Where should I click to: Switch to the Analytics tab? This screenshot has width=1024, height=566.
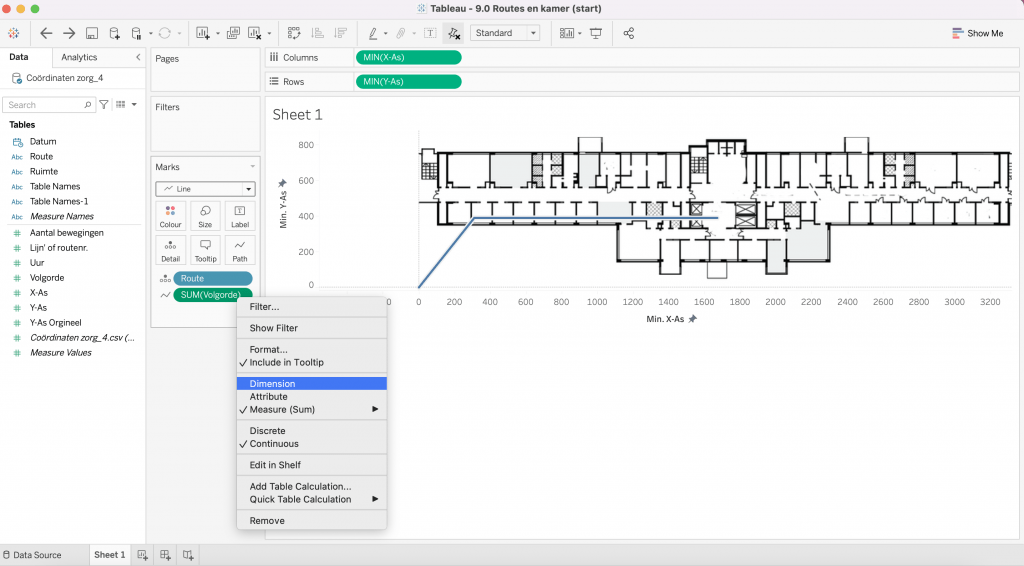coord(79,58)
